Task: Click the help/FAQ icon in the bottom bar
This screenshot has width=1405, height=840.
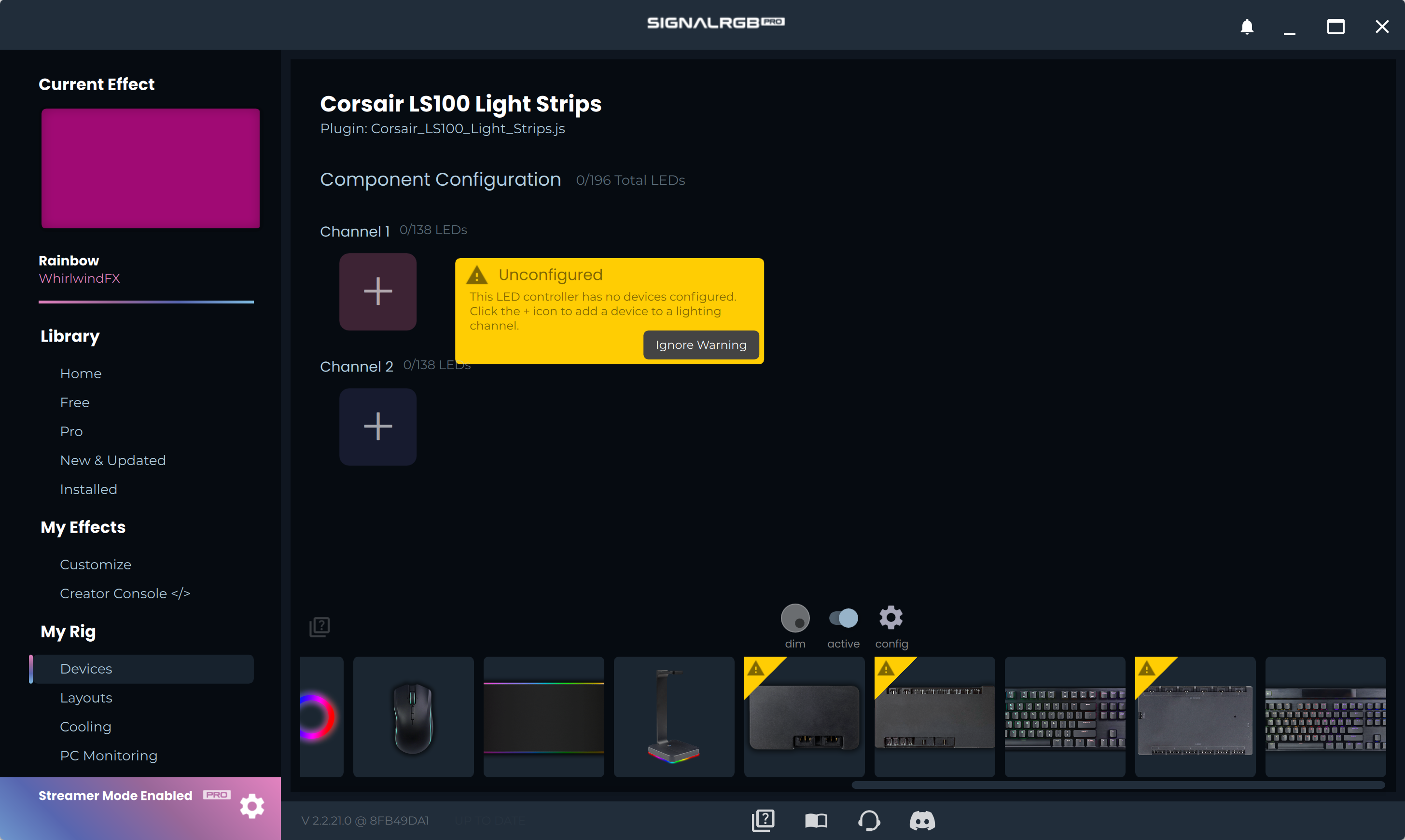Action: [763, 820]
